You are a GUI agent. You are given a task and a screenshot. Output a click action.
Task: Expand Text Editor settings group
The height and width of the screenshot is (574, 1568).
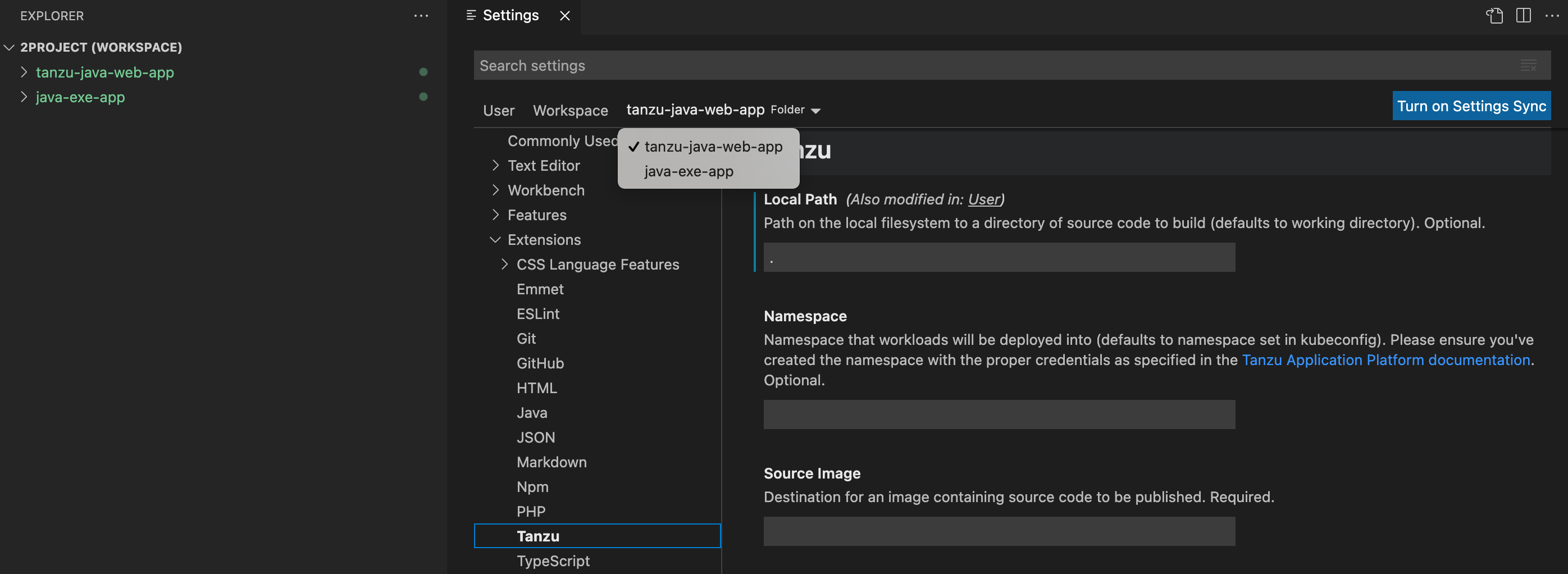495,166
